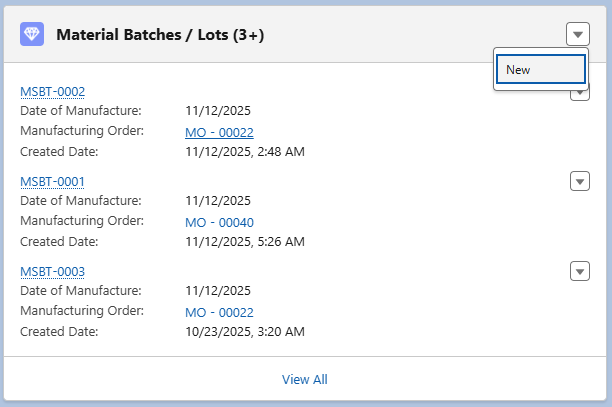Open the MO - 00040 manufacturing order
The image size is (612, 407).
pyautogui.click(x=219, y=222)
